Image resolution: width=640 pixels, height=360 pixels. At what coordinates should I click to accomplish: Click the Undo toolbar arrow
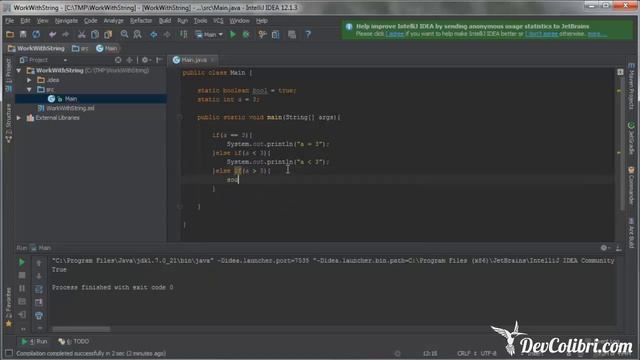(x=52, y=35)
